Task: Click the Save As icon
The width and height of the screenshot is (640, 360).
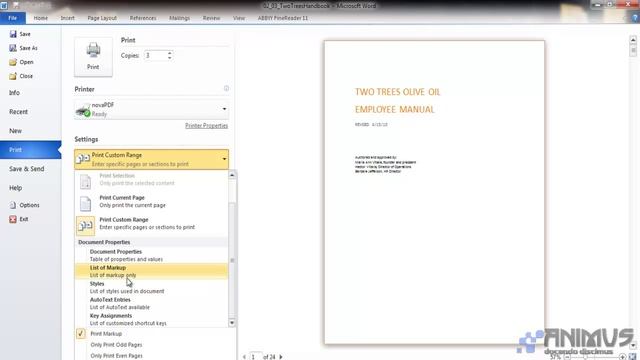Action: [13, 48]
